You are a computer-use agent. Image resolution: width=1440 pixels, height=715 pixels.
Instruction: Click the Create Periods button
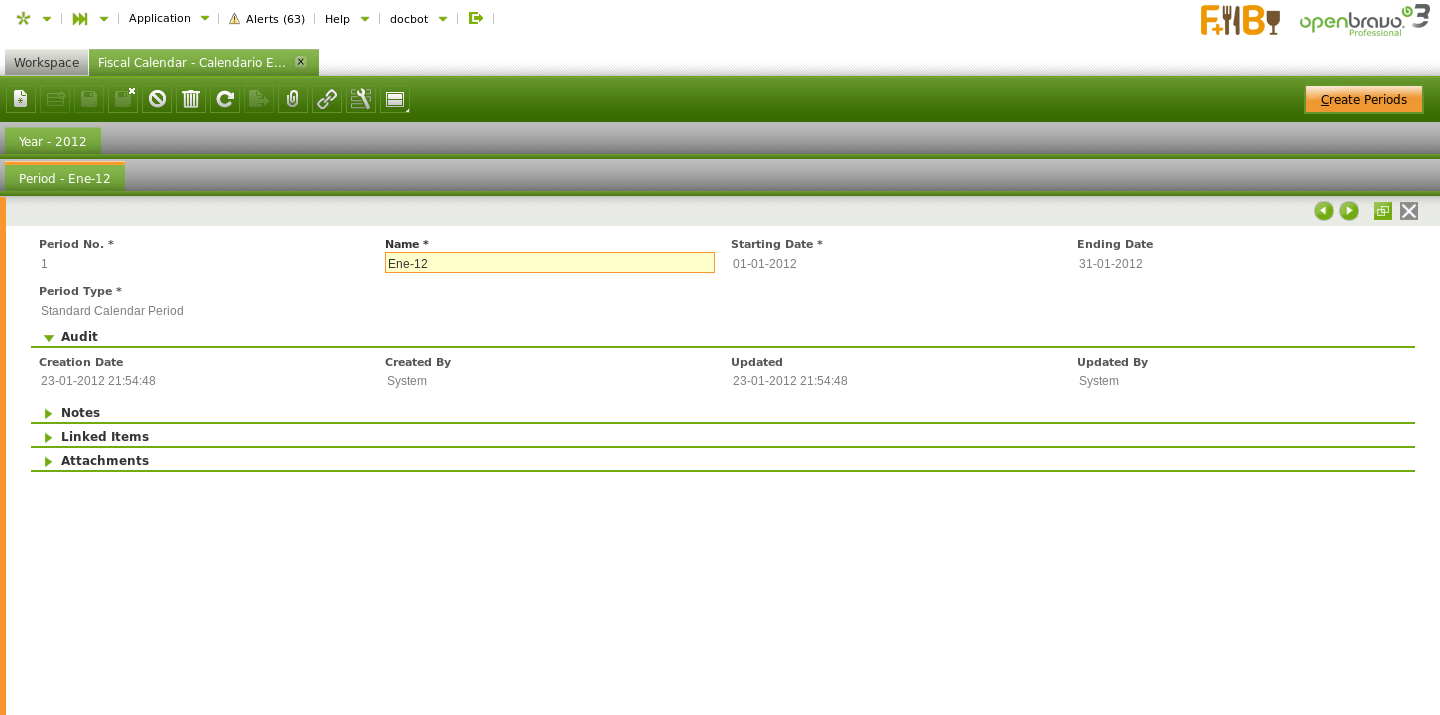(x=1363, y=100)
